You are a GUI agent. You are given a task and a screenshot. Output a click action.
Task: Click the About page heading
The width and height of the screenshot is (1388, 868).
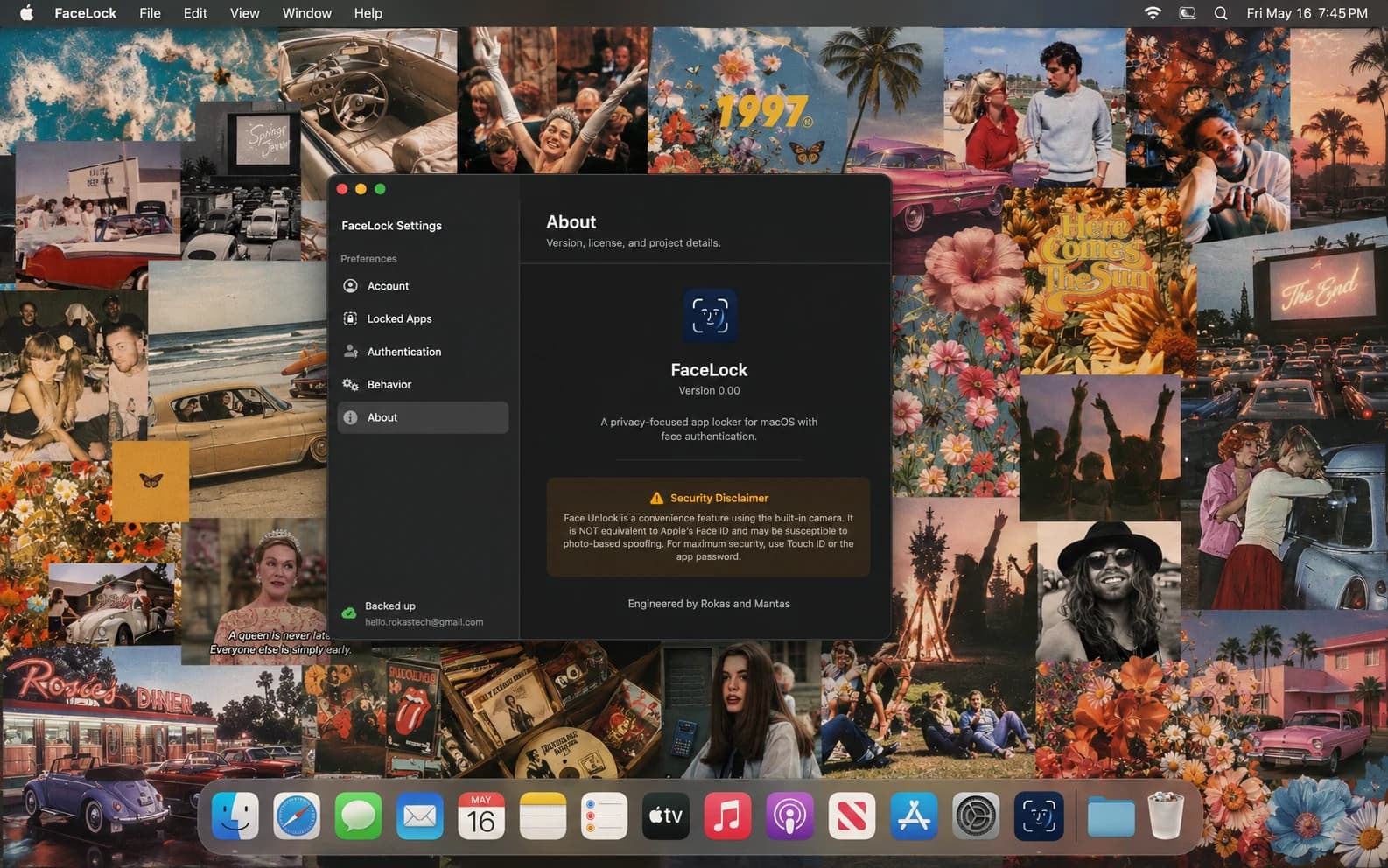tap(571, 222)
